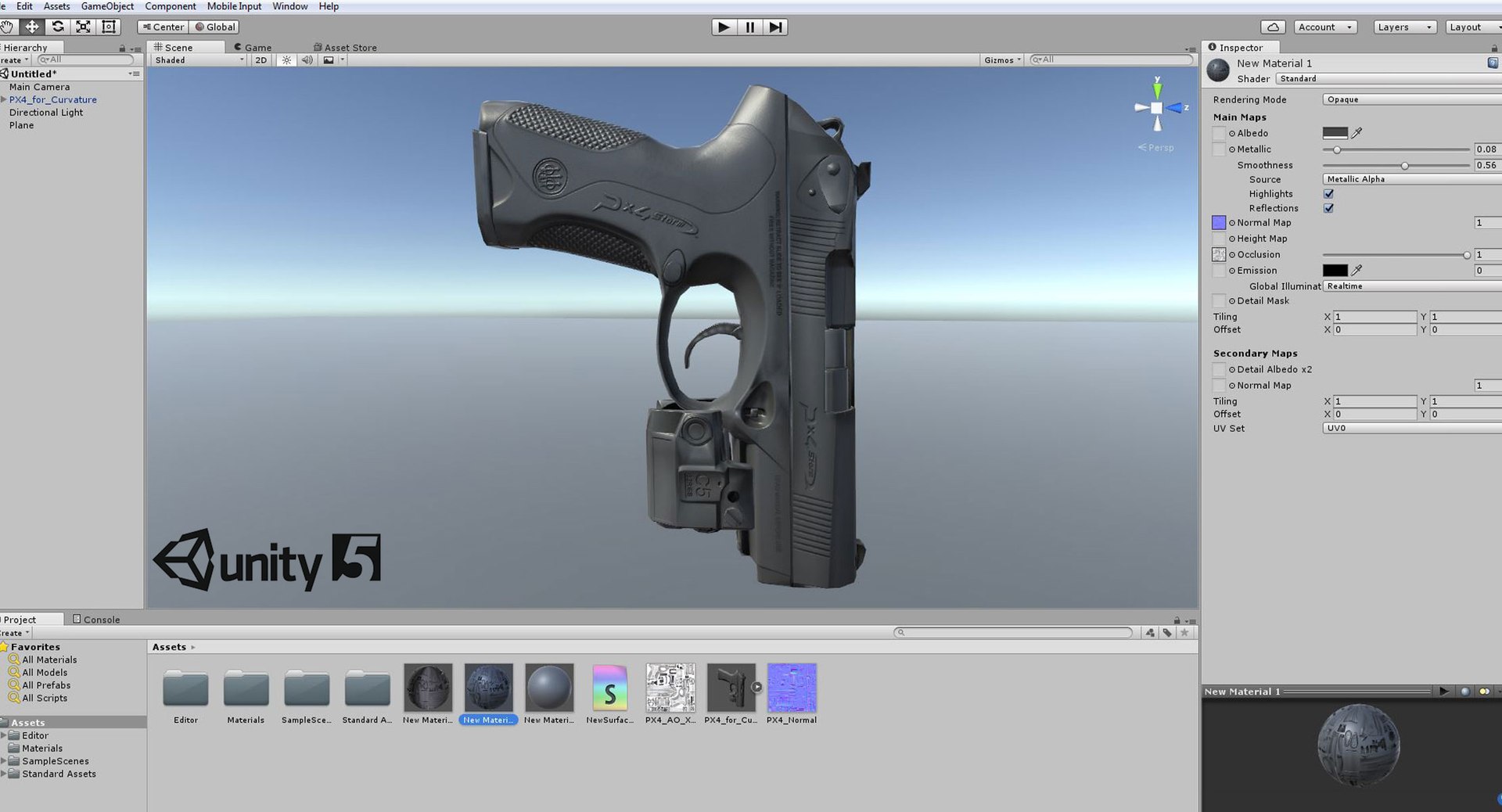1502x812 pixels.
Task: Open the UV Set dropdown
Action: point(1412,428)
